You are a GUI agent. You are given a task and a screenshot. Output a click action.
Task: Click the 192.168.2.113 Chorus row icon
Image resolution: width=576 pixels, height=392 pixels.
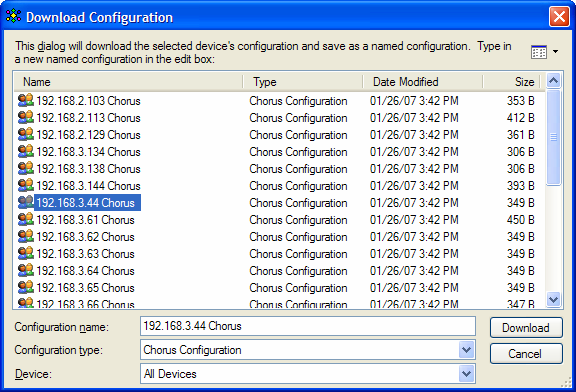point(26,118)
